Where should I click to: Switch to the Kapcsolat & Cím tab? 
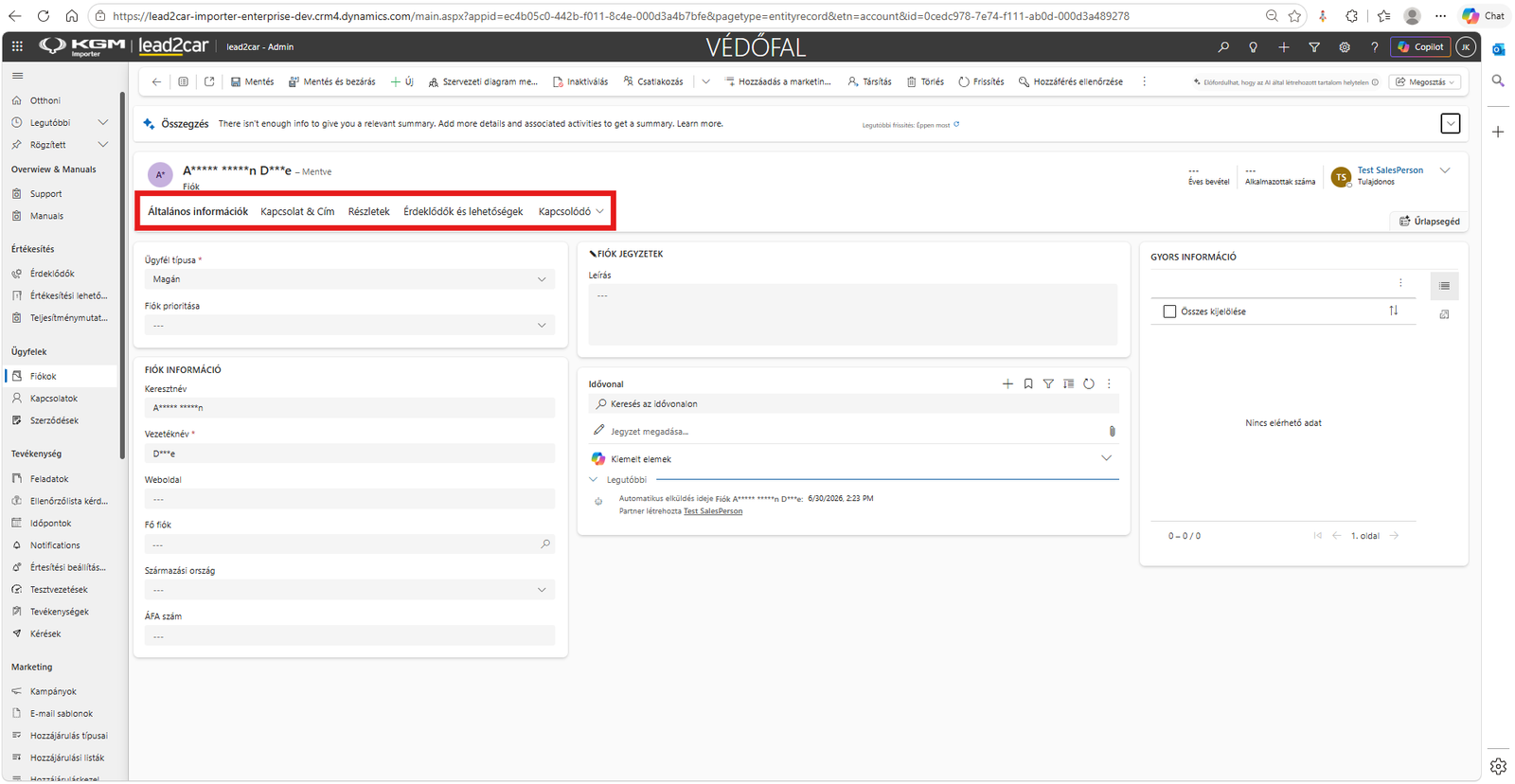click(x=297, y=211)
